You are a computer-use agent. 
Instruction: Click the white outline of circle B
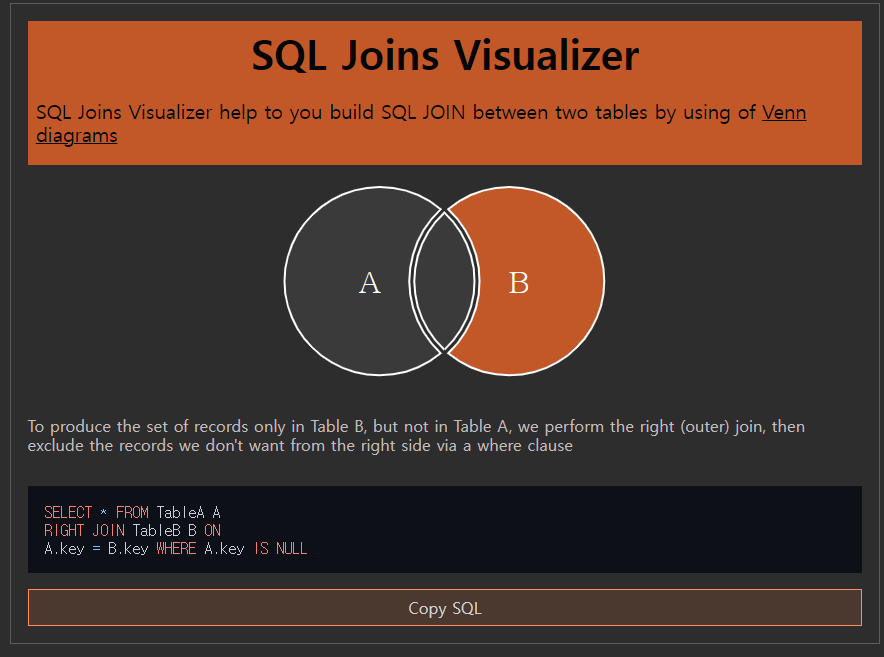[605, 282]
